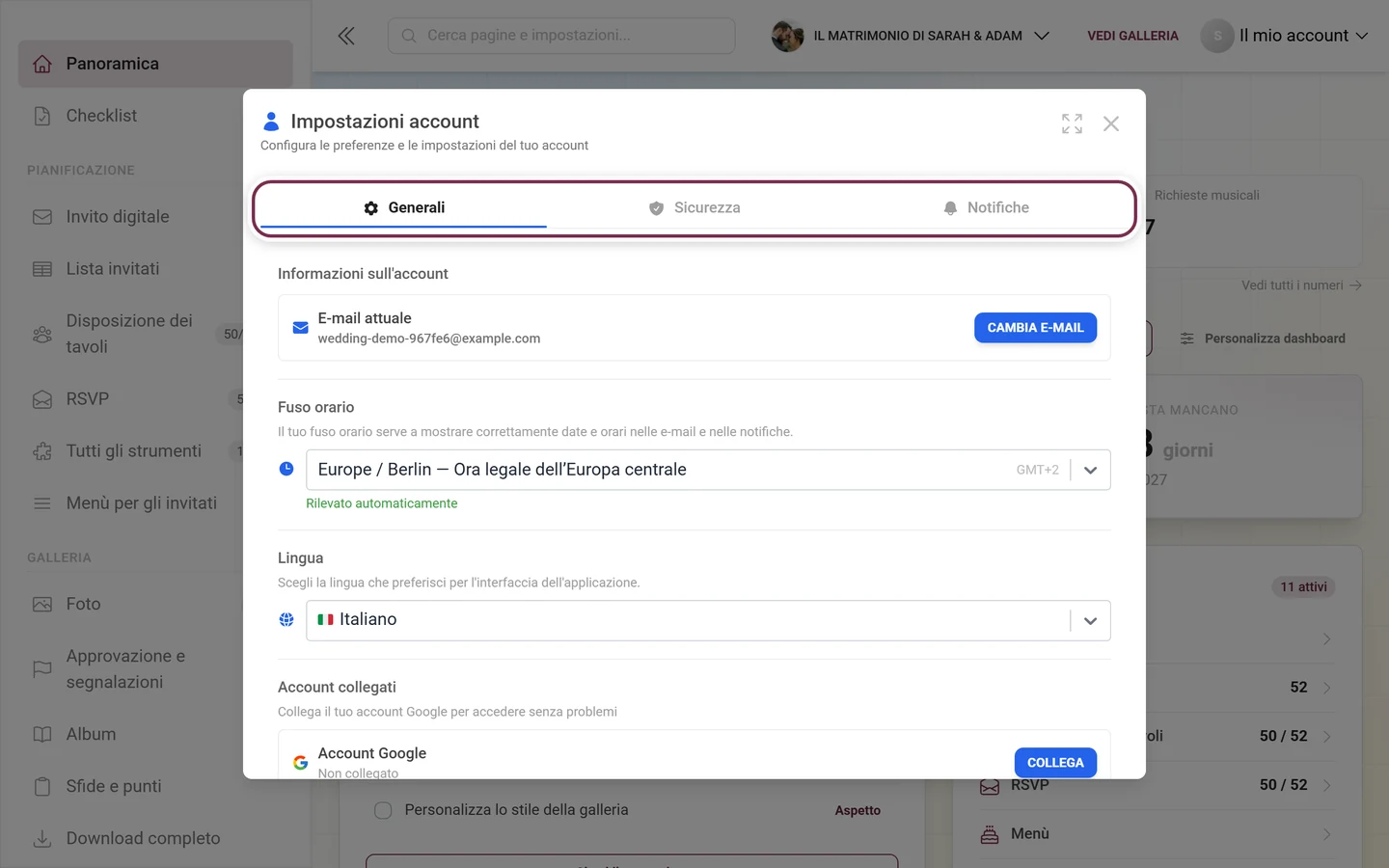
Task: Click the Panoramica home icon
Action: pos(42,64)
